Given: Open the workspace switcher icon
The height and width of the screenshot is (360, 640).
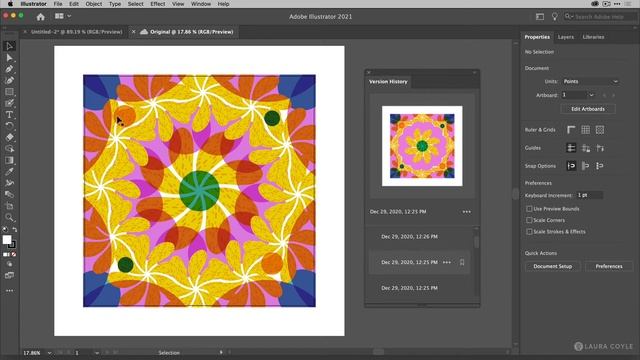Looking at the screenshot, I should coord(540,16).
